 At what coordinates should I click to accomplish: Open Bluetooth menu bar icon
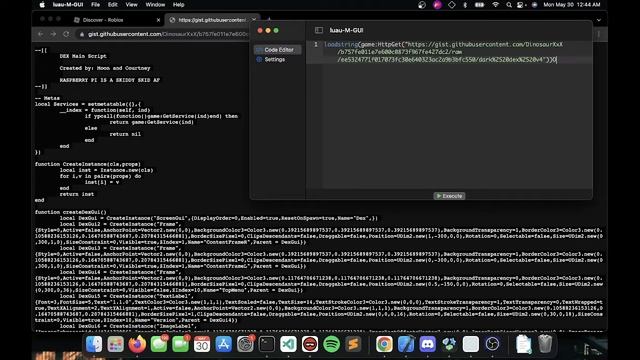[x=465, y=5]
